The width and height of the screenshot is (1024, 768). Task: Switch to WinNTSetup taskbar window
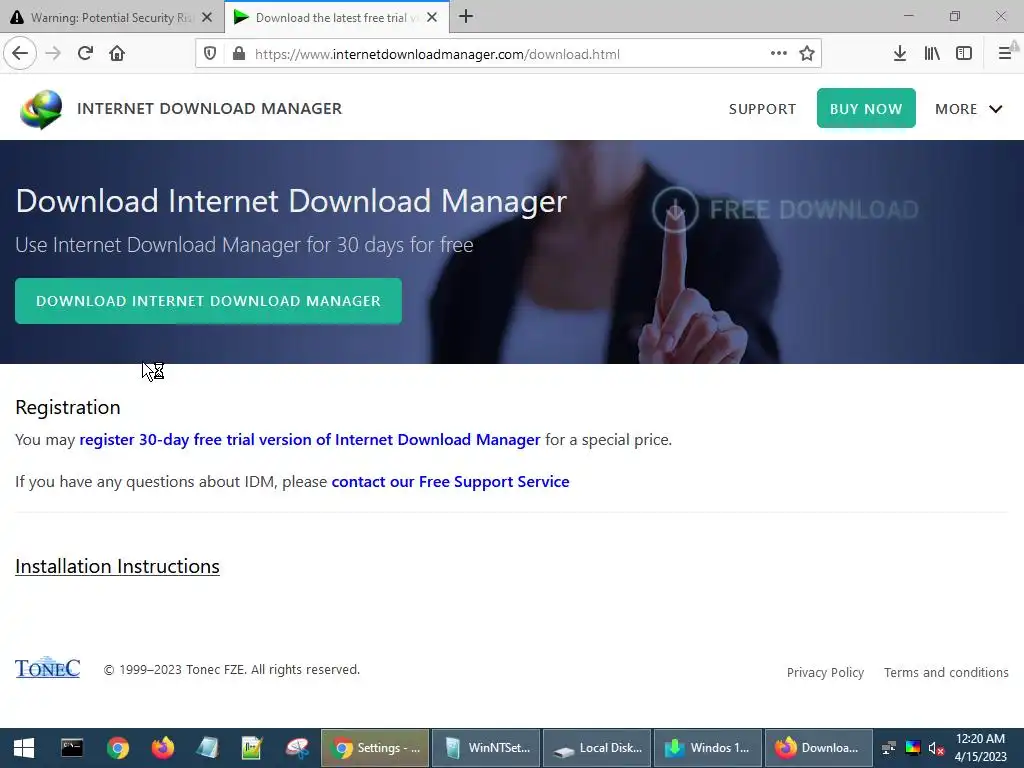[x=486, y=748]
